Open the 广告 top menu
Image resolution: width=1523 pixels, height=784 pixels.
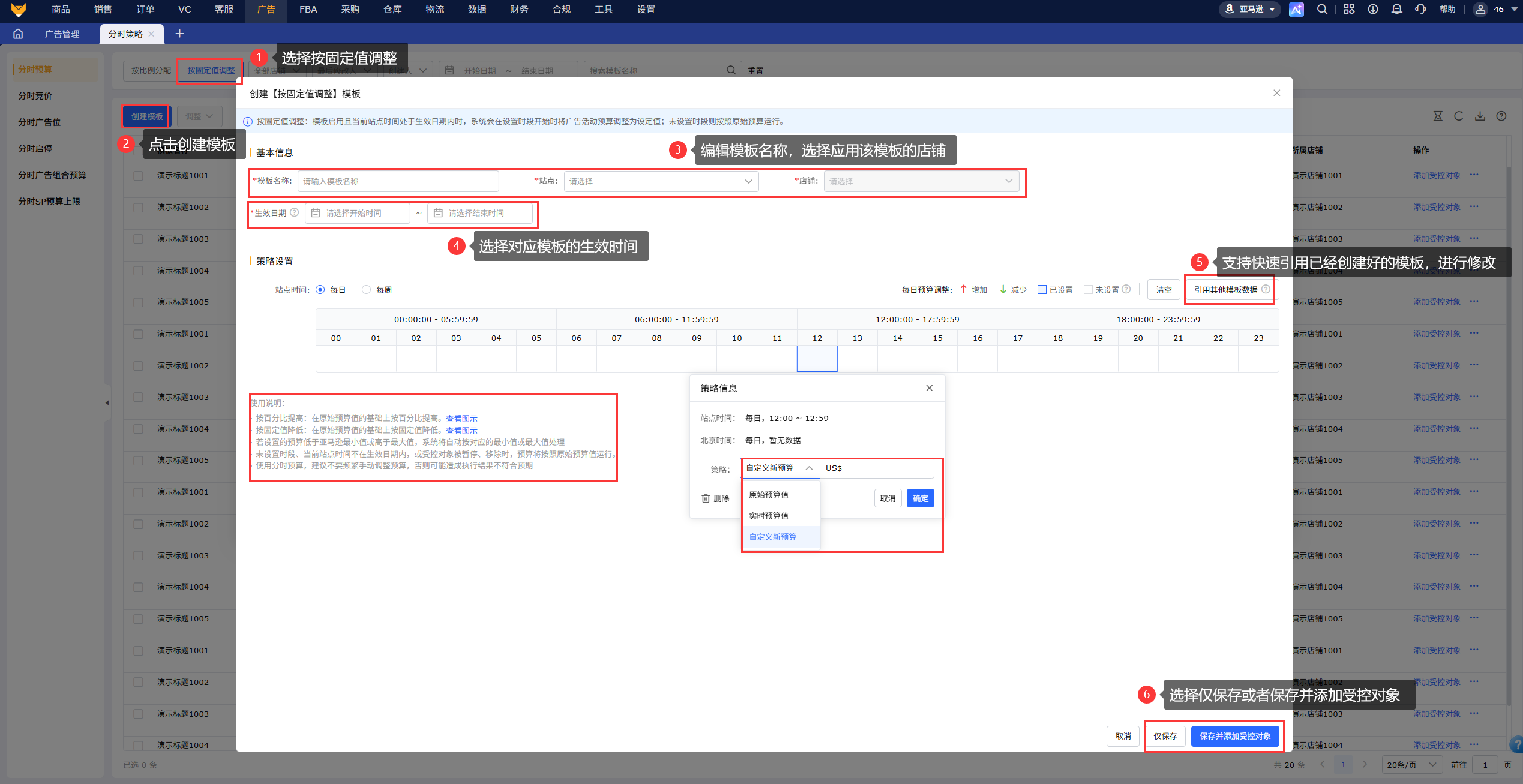(266, 9)
